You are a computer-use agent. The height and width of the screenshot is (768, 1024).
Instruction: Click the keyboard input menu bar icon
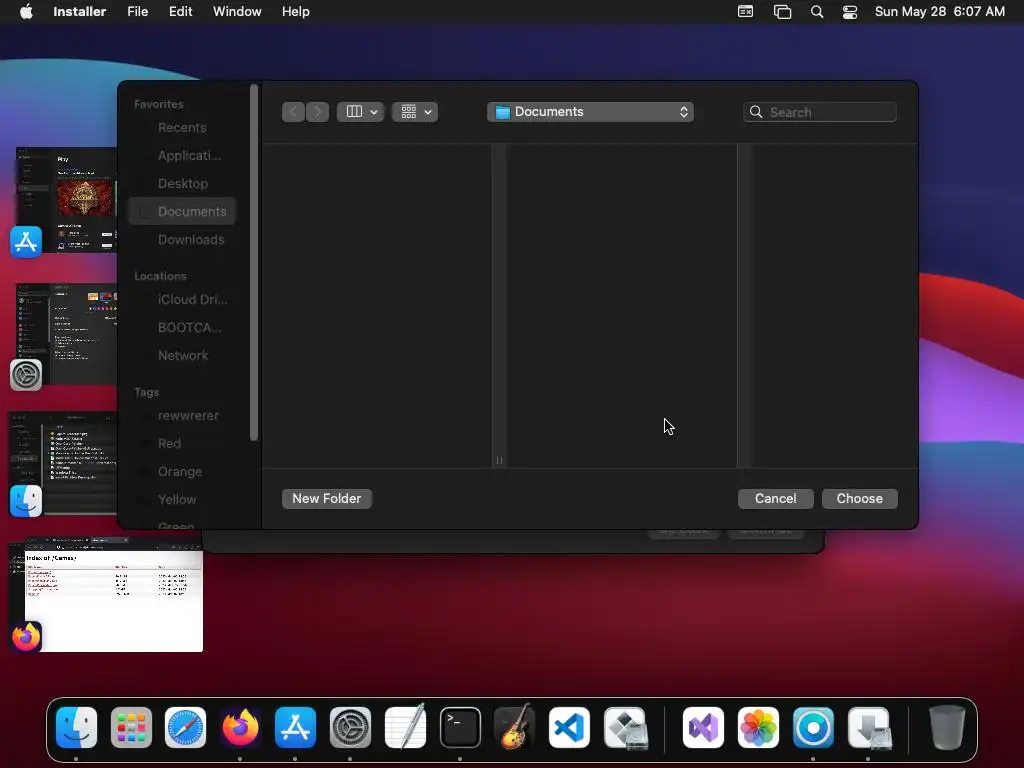[745, 12]
